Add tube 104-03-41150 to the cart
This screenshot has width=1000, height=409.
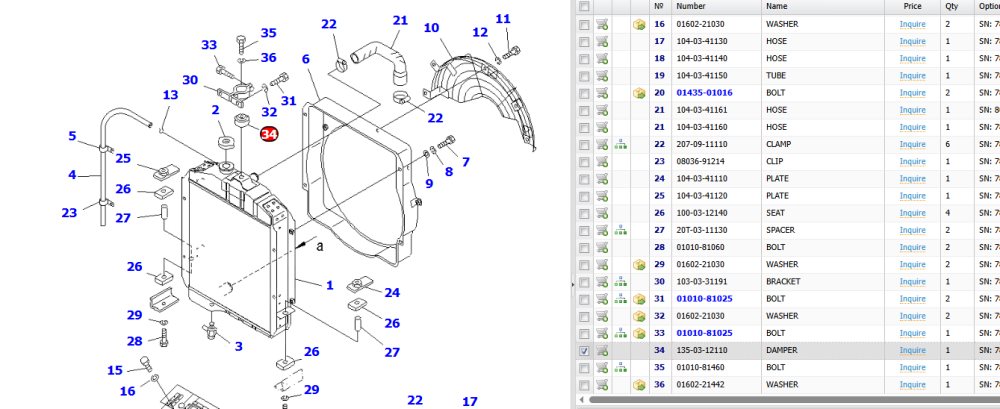(602, 76)
